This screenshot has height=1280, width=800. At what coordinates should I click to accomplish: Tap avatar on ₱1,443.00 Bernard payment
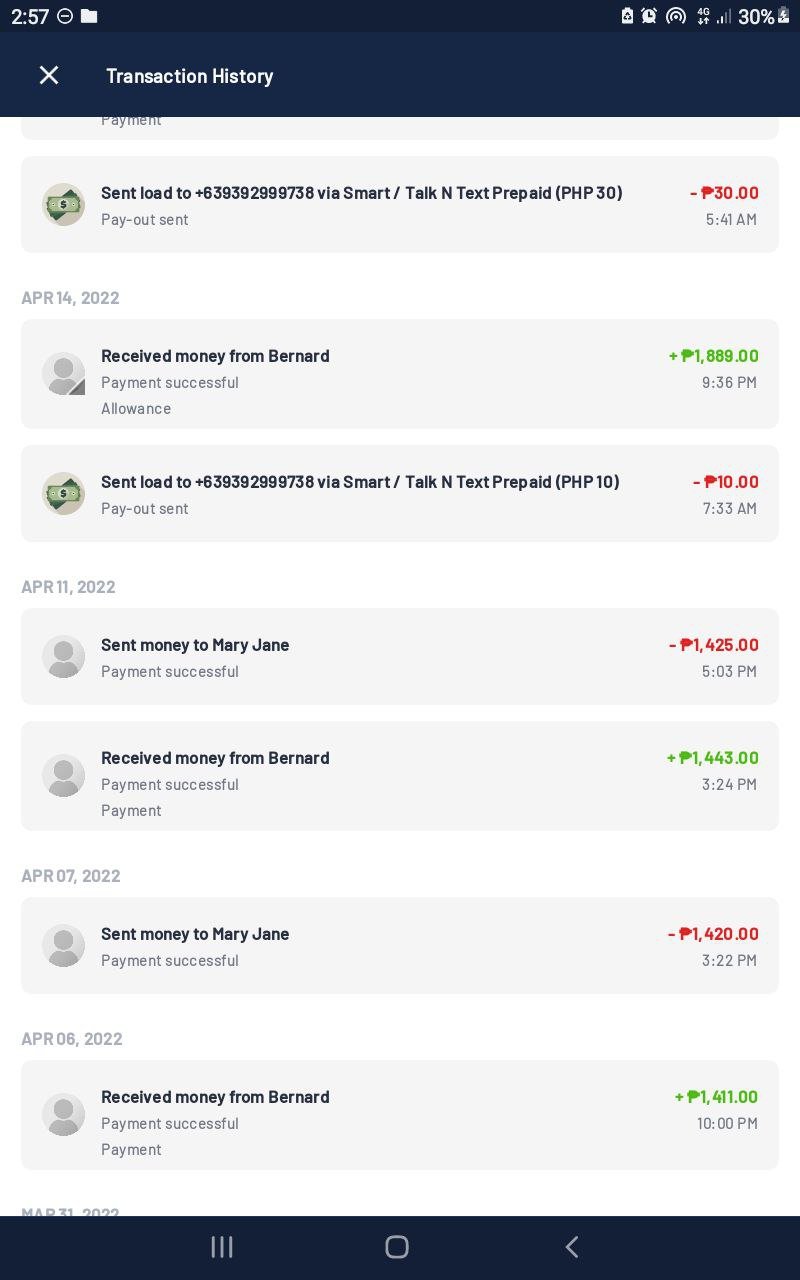tap(64, 775)
